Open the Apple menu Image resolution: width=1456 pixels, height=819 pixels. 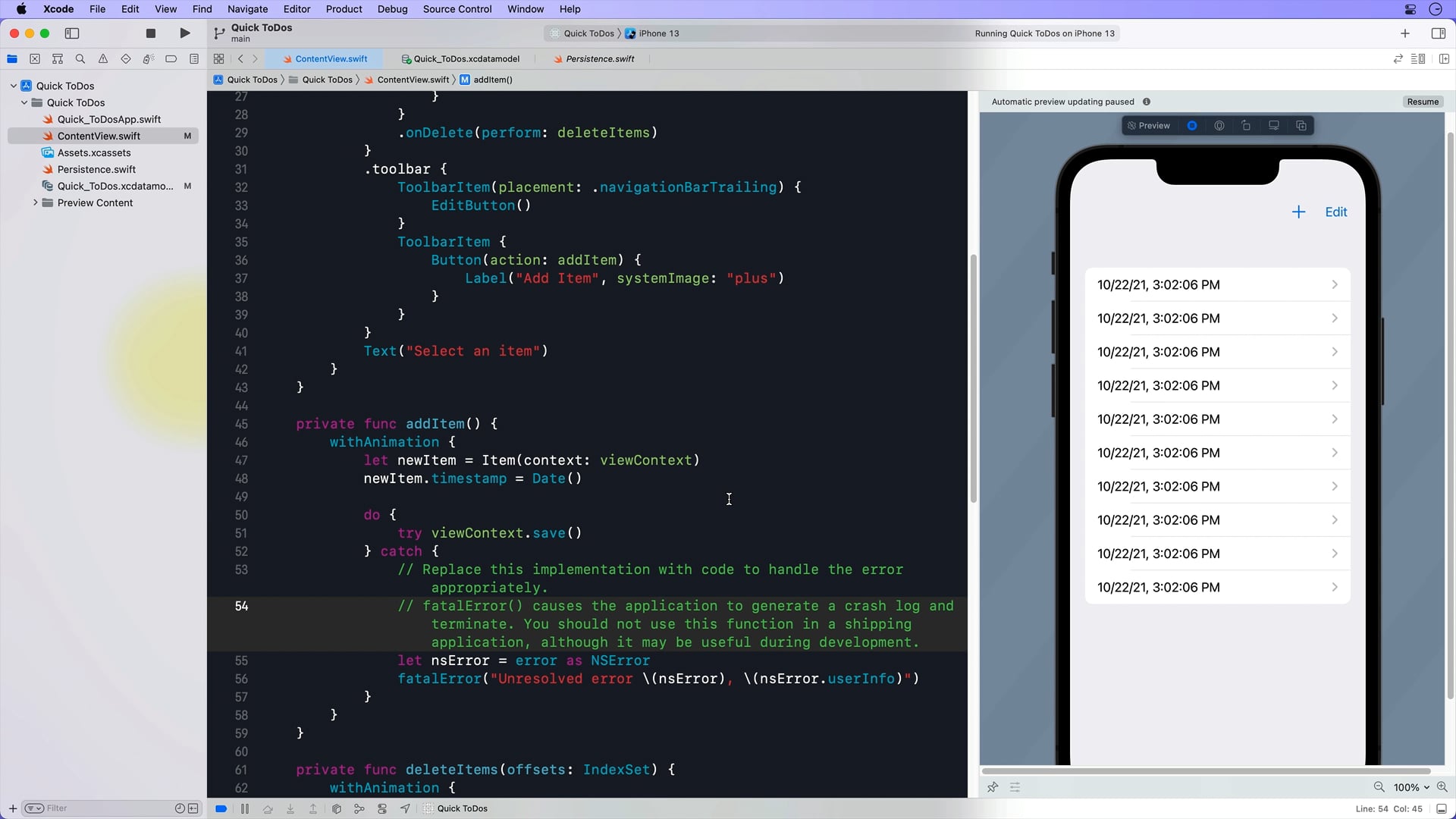tap(21, 9)
